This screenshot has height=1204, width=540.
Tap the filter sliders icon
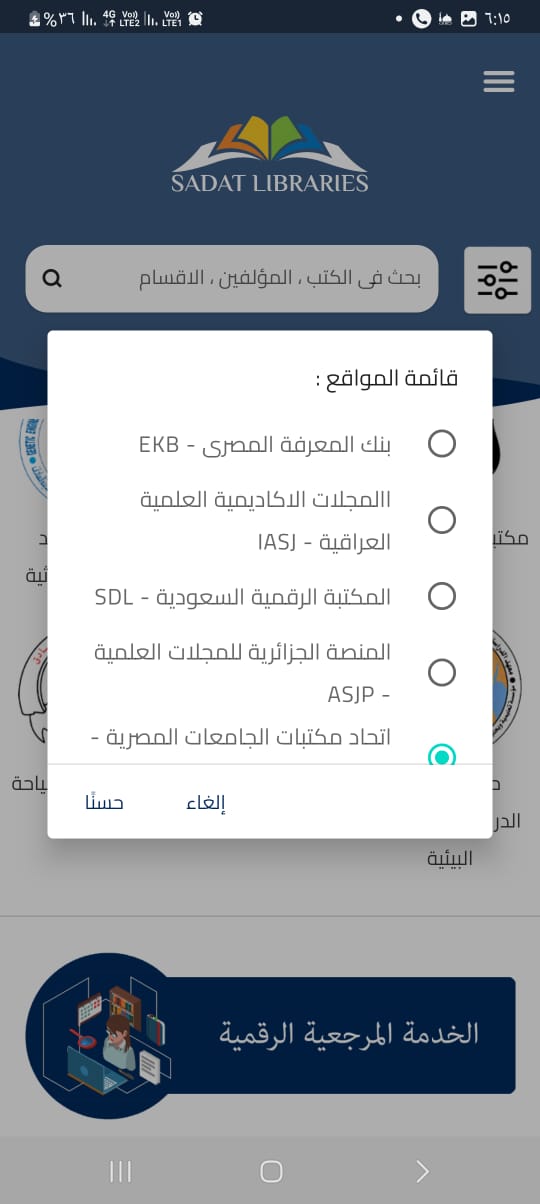click(498, 279)
